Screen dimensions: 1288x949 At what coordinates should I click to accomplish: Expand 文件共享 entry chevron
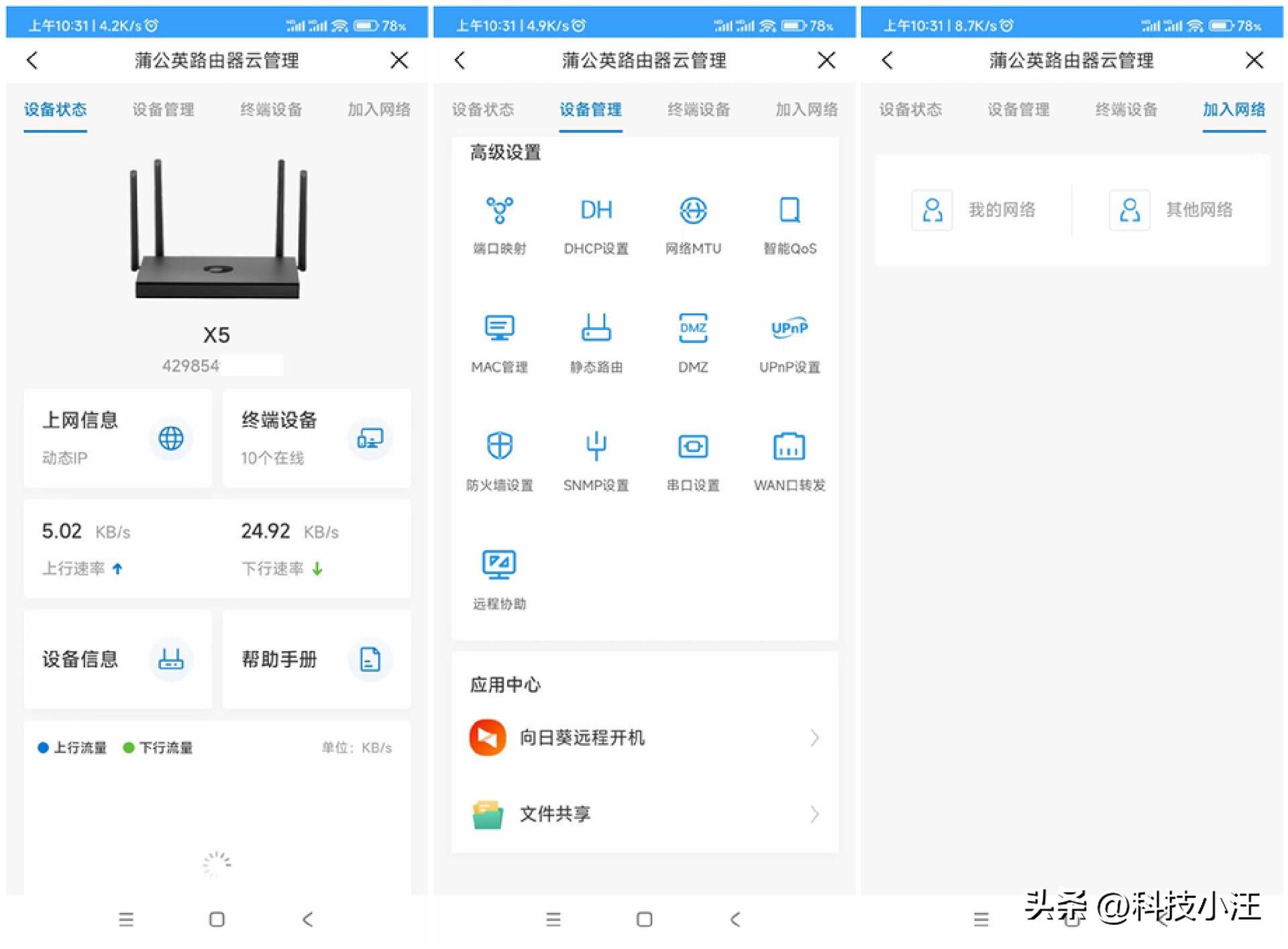click(x=814, y=814)
